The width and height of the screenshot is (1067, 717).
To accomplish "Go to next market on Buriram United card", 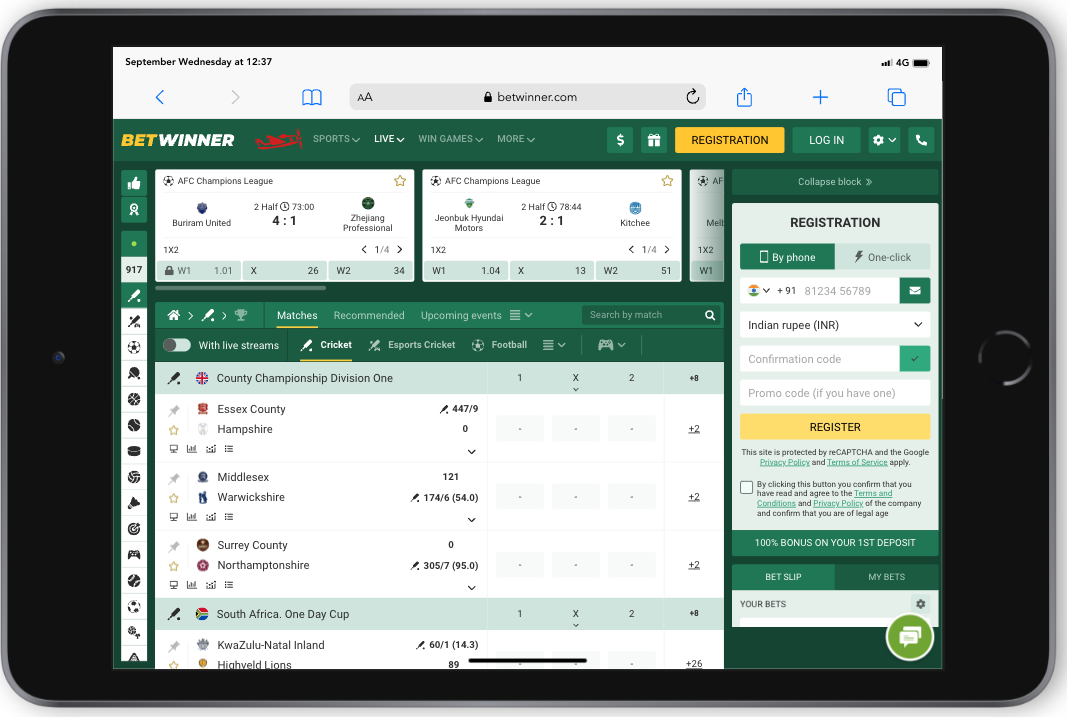I will (x=400, y=250).
